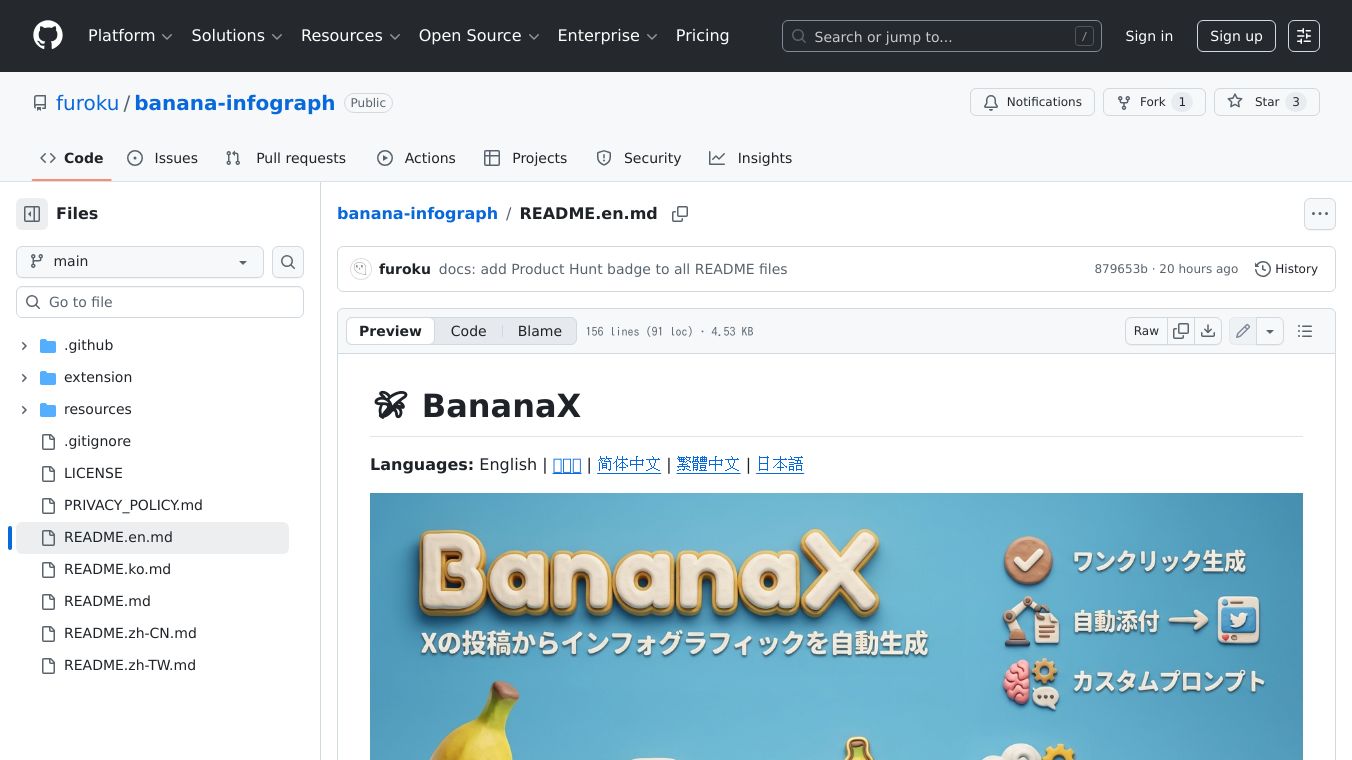Open the 简体中文 README link
The height and width of the screenshot is (760, 1352).
click(x=629, y=464)
